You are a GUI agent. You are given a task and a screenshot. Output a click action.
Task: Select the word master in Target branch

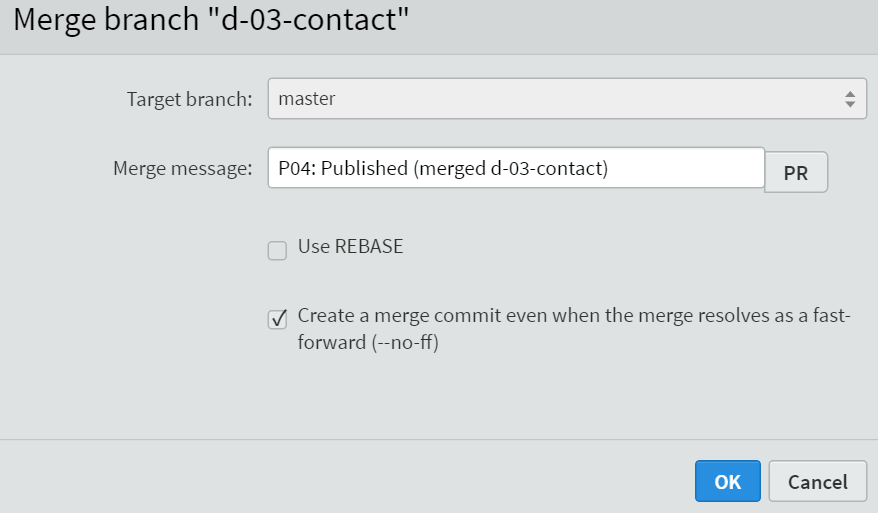coord(307,99)
